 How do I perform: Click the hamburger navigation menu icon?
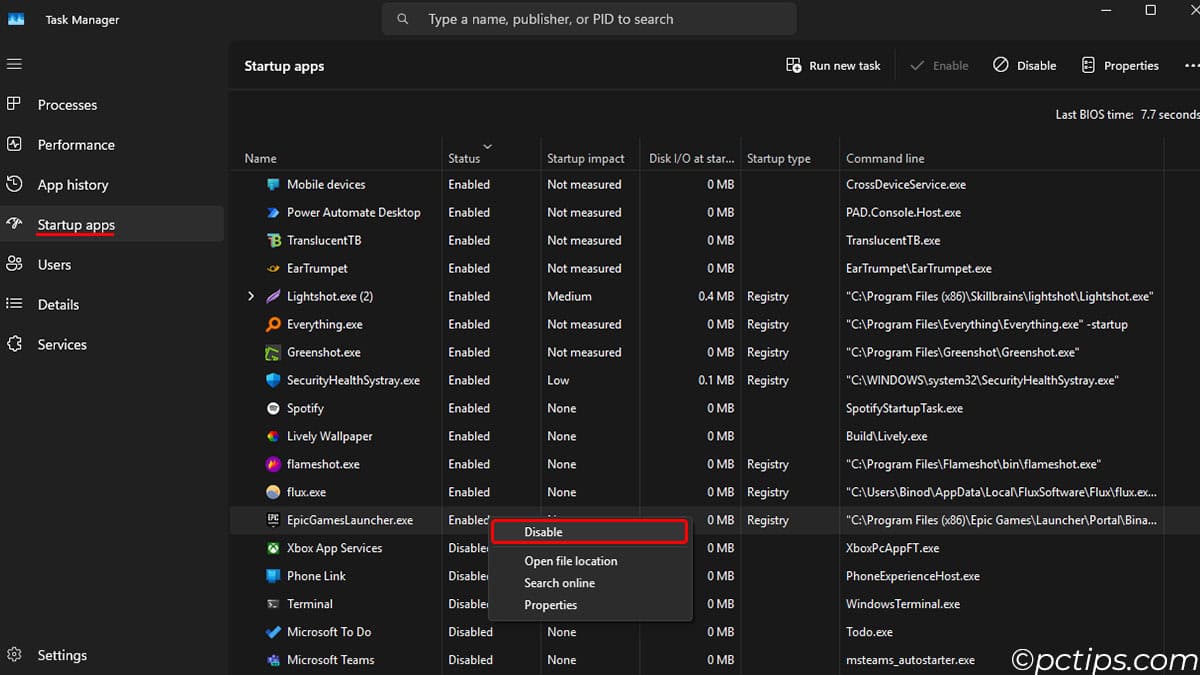pos(14,64)
